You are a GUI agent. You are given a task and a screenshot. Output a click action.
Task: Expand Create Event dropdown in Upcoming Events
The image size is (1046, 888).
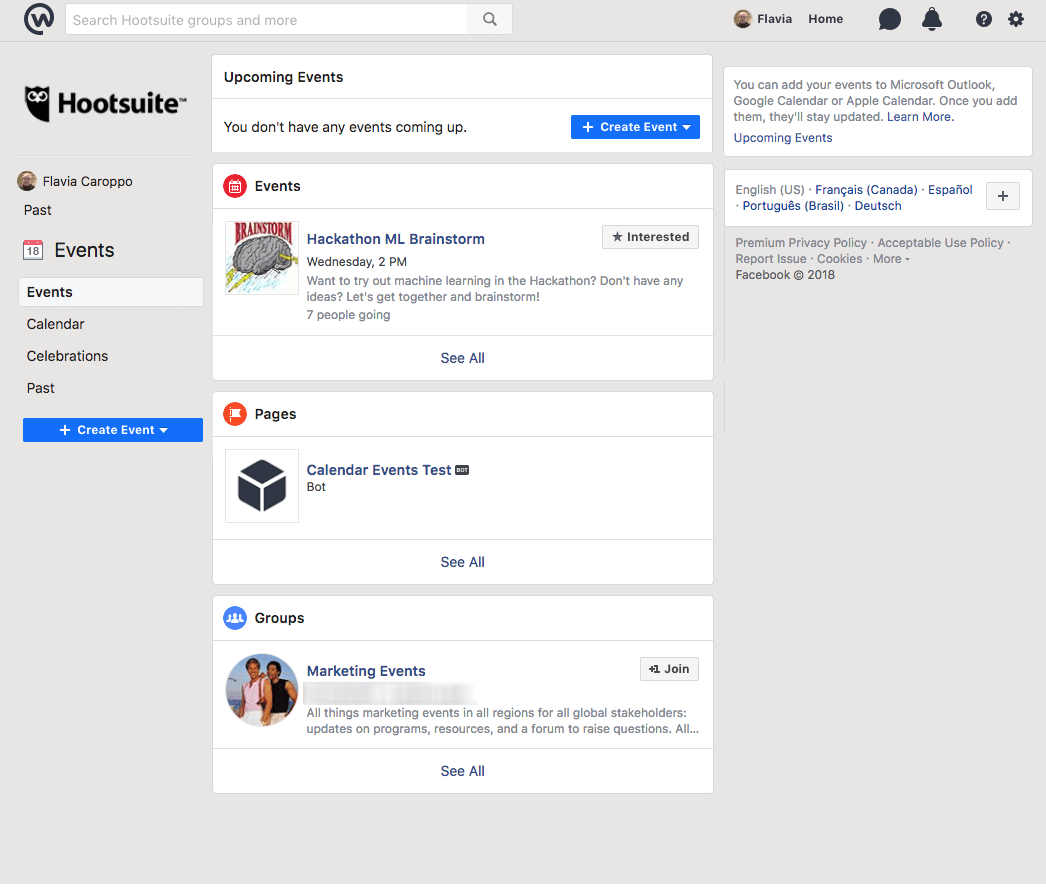pos(635,127)
